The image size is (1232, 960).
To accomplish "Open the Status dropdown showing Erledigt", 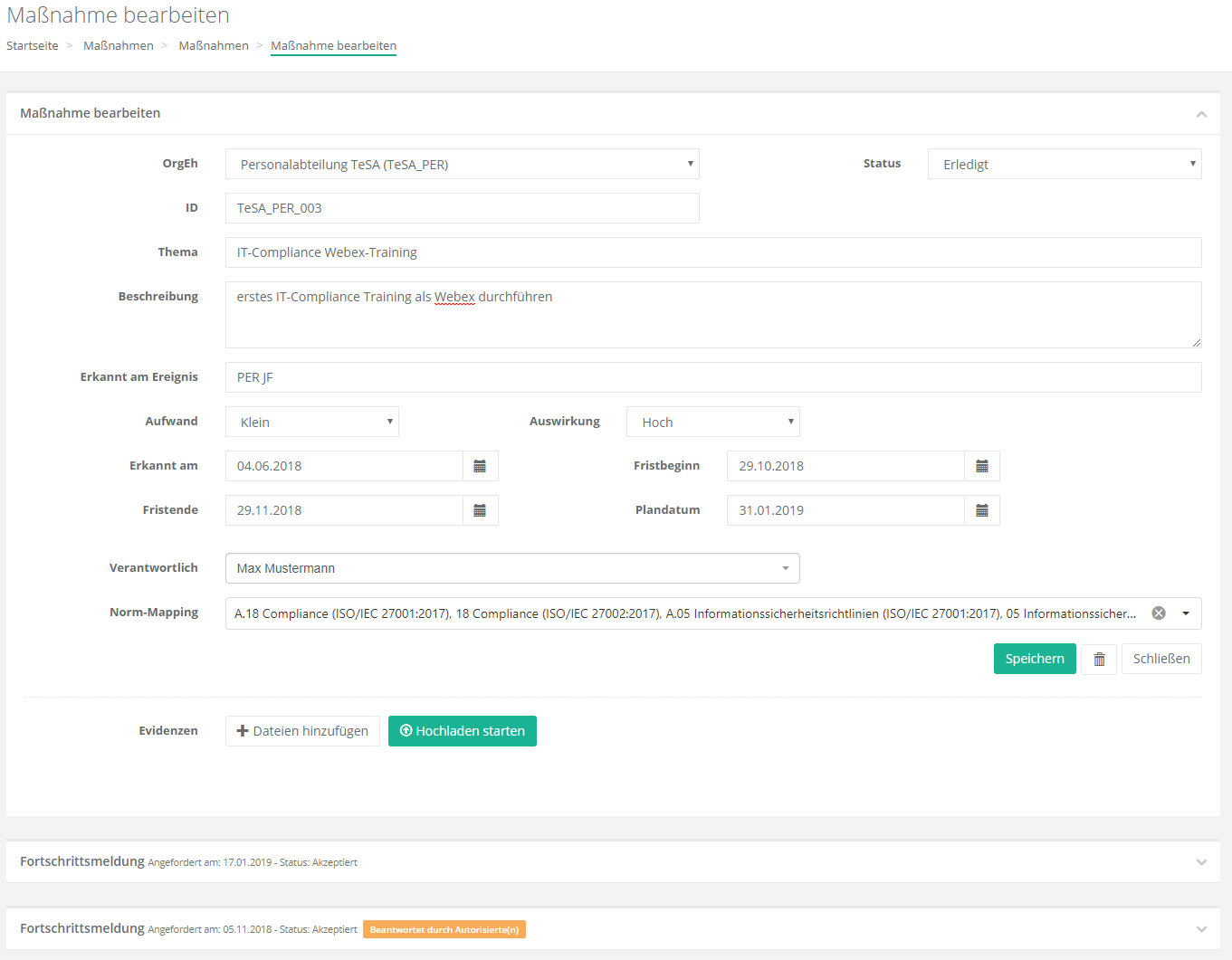I will 1064,164.
